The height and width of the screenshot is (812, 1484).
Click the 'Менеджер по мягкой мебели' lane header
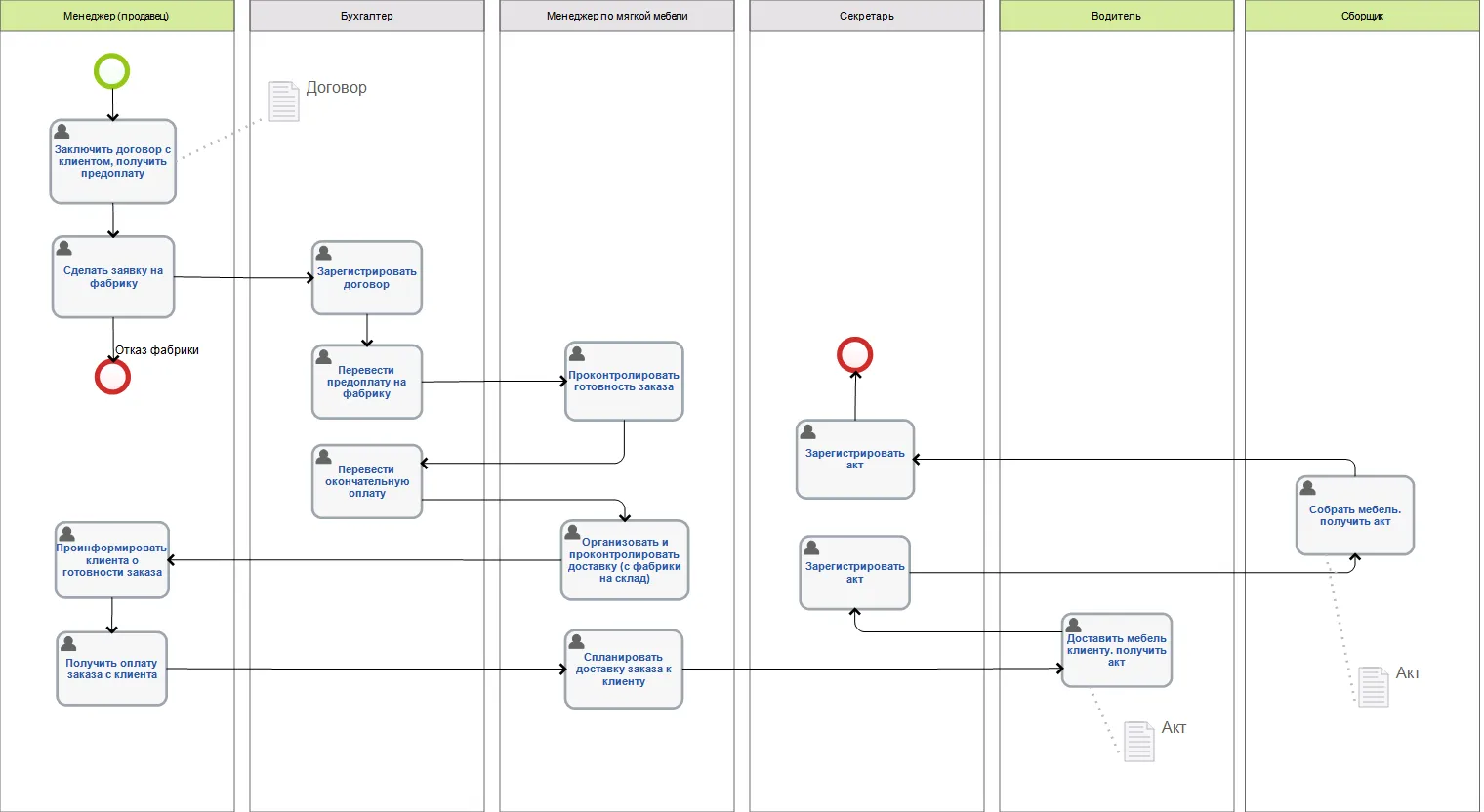pos(616,16)
